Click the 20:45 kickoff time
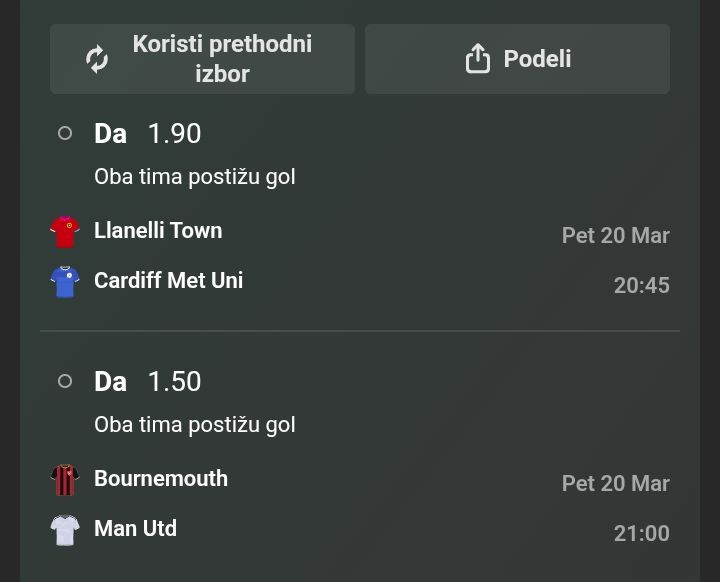720x582 pixels. point(641,286)
